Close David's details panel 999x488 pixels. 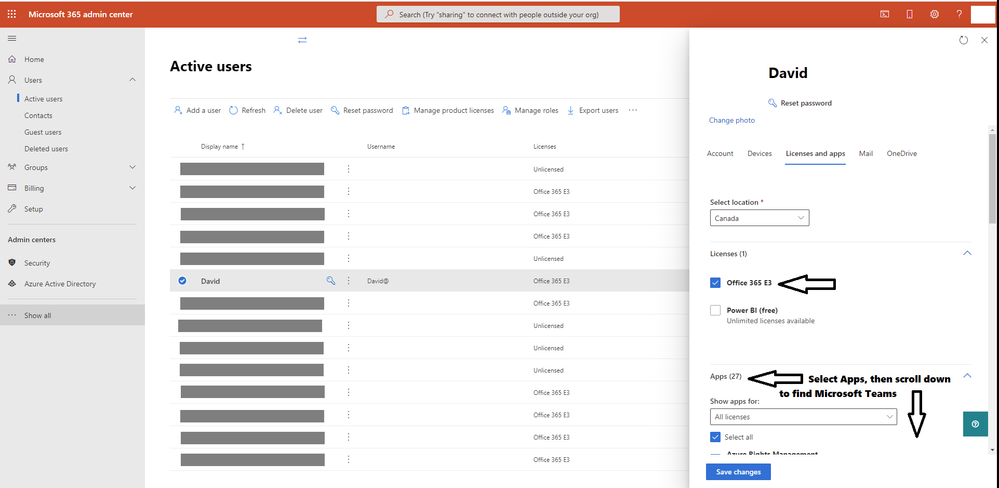(984, 39)
